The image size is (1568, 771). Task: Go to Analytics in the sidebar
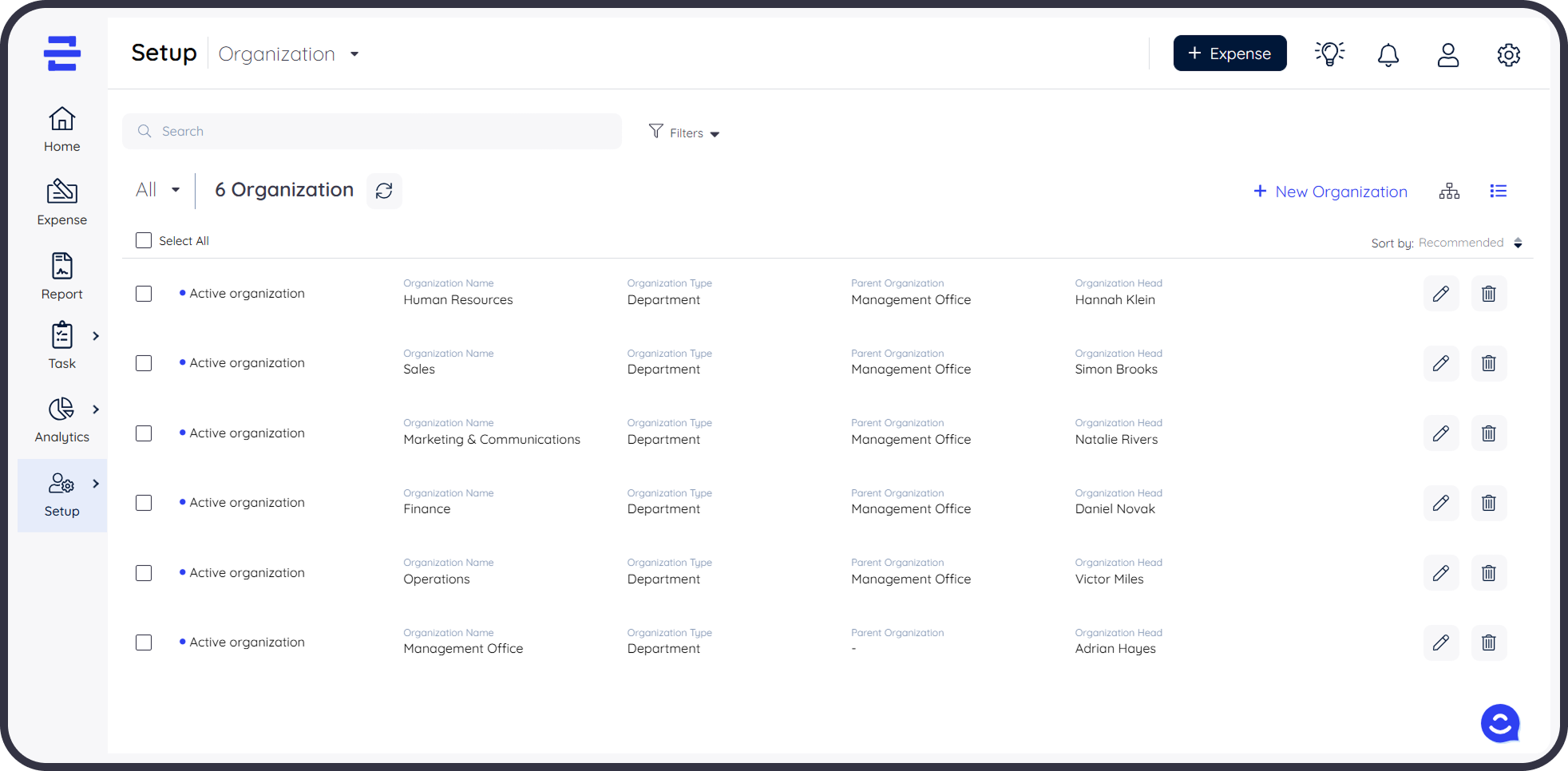(x=61, y=420)
